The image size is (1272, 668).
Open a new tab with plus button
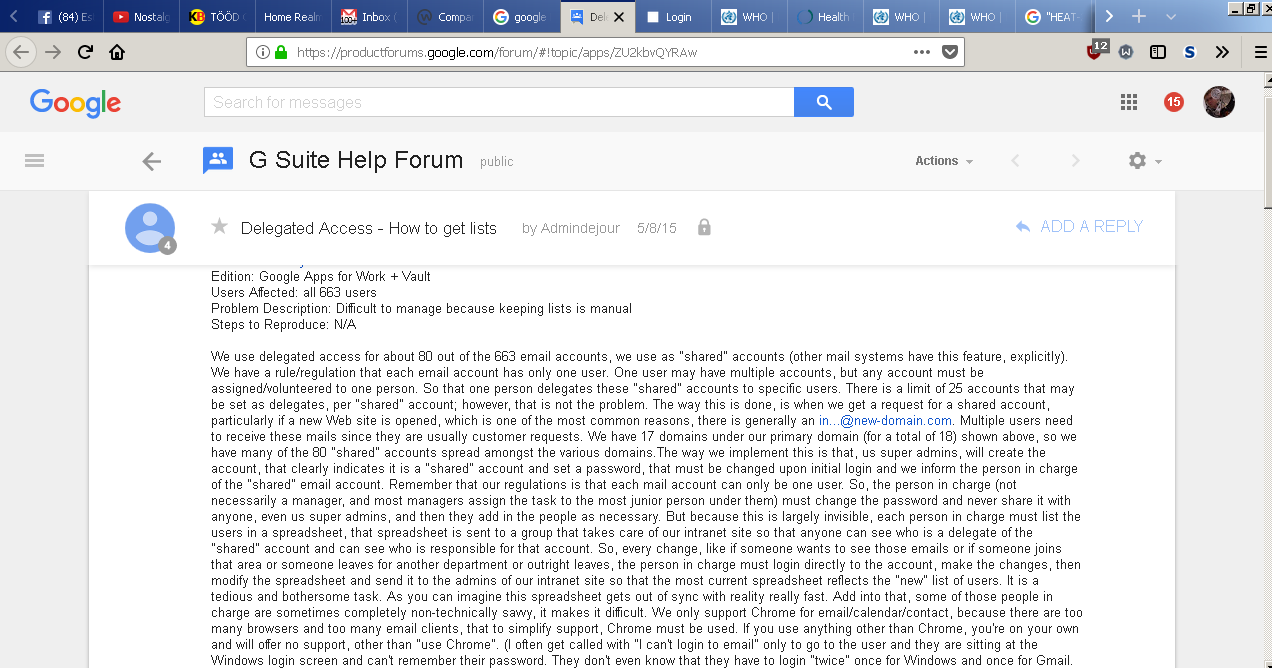pos(1138,17)
